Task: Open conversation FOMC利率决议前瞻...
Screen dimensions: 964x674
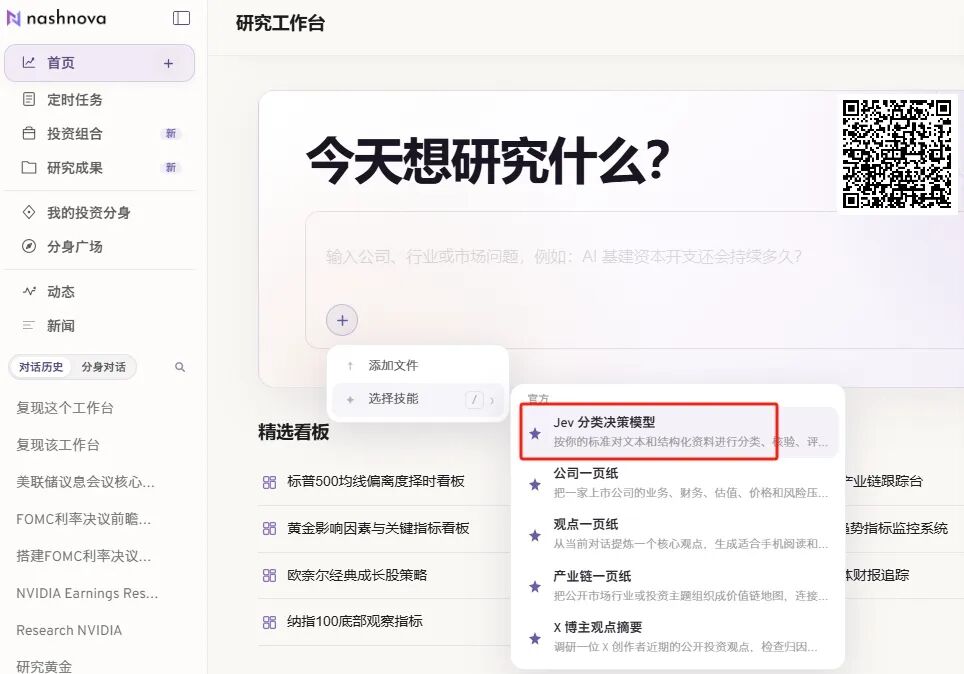Action: (x=84, y=519)
